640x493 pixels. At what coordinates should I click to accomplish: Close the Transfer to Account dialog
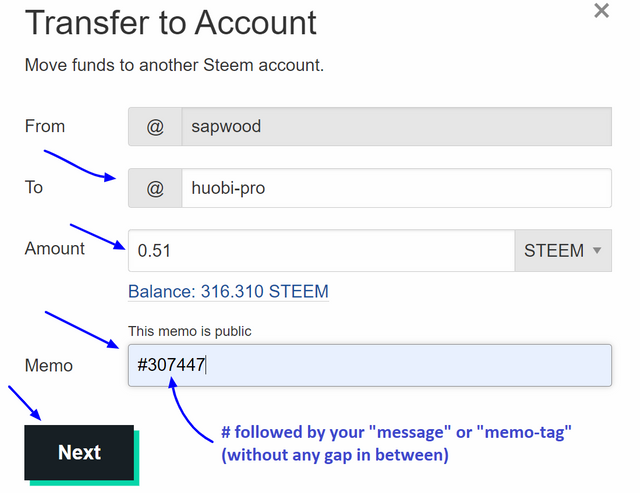601,11
